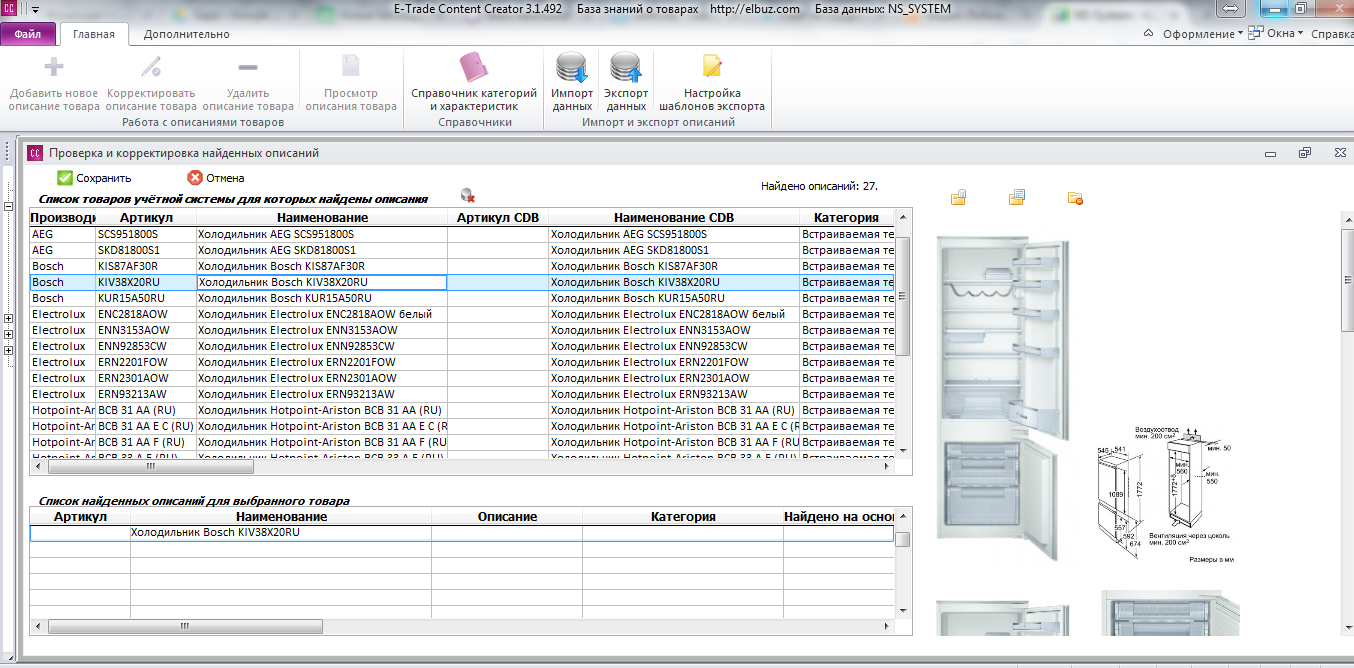Screen dimensions: 1354x668
Task: Click the Отмена button label
Action: coord(225,178)
